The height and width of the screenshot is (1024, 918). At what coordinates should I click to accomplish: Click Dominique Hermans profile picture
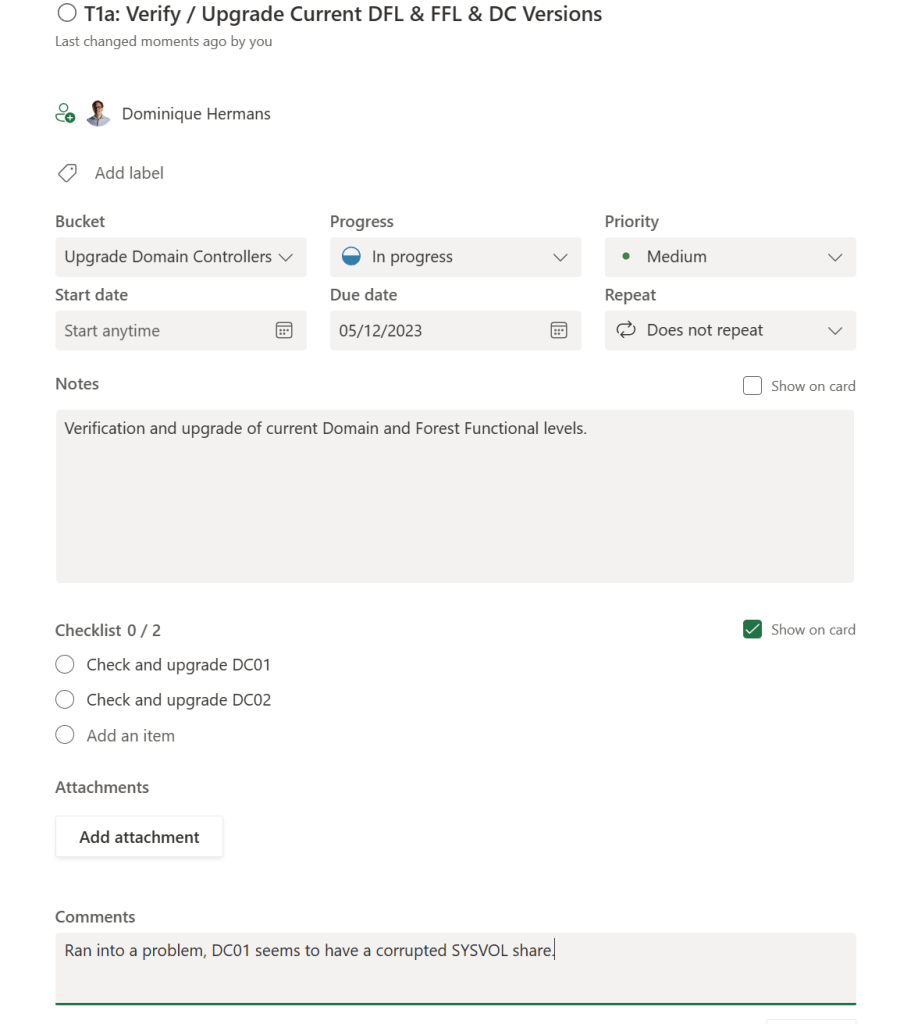pyautogui.click(x=97, y=113)
